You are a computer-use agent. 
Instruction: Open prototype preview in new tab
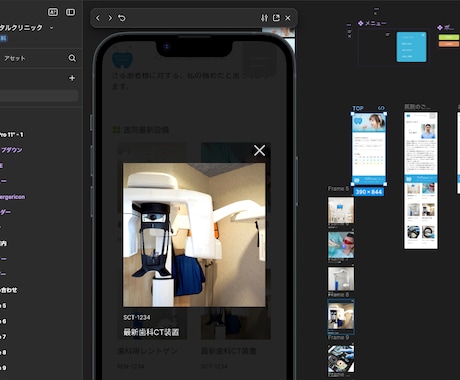click(x=276, y=18)
